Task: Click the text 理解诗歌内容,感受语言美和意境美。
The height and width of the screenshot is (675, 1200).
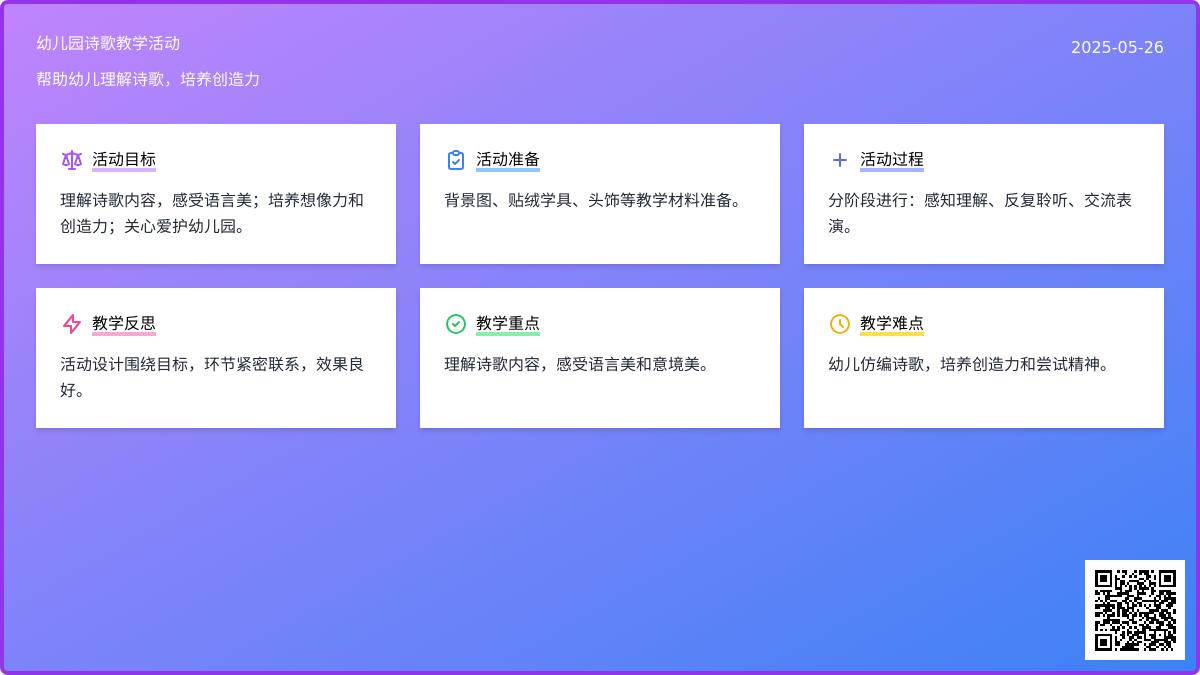Action: tap(580, 364)
